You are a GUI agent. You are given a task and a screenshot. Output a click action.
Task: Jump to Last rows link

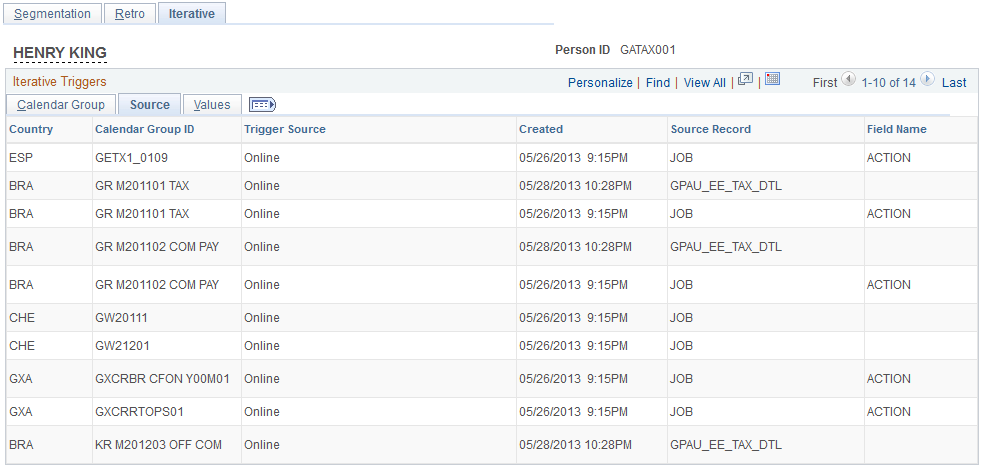pyautogui.click(x=954, y=83)
